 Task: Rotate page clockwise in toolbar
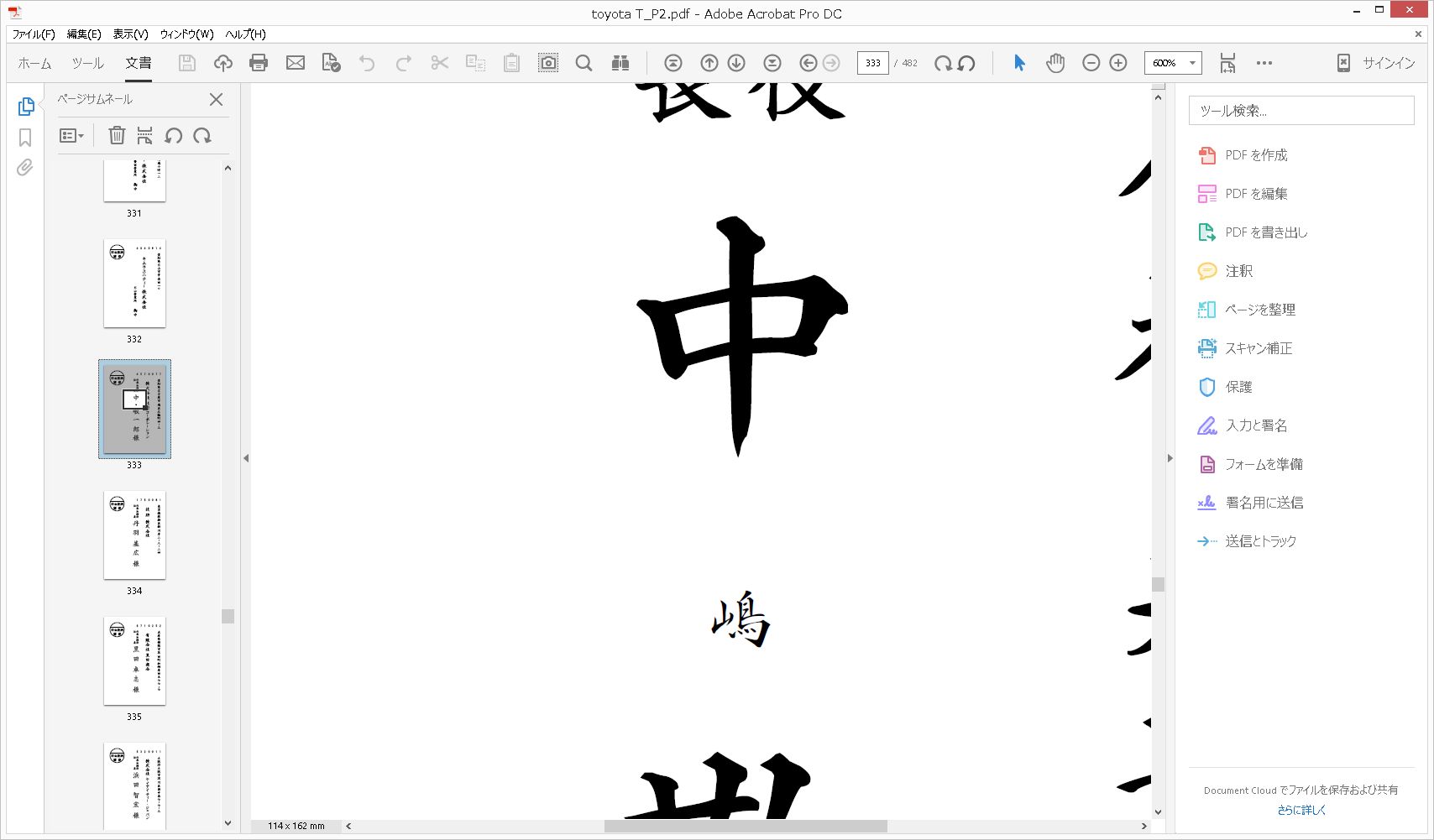(x=943, y=63)
